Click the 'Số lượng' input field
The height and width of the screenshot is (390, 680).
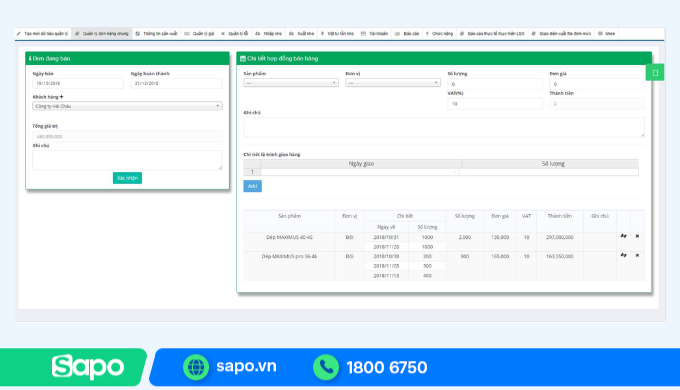coord(495,84)
